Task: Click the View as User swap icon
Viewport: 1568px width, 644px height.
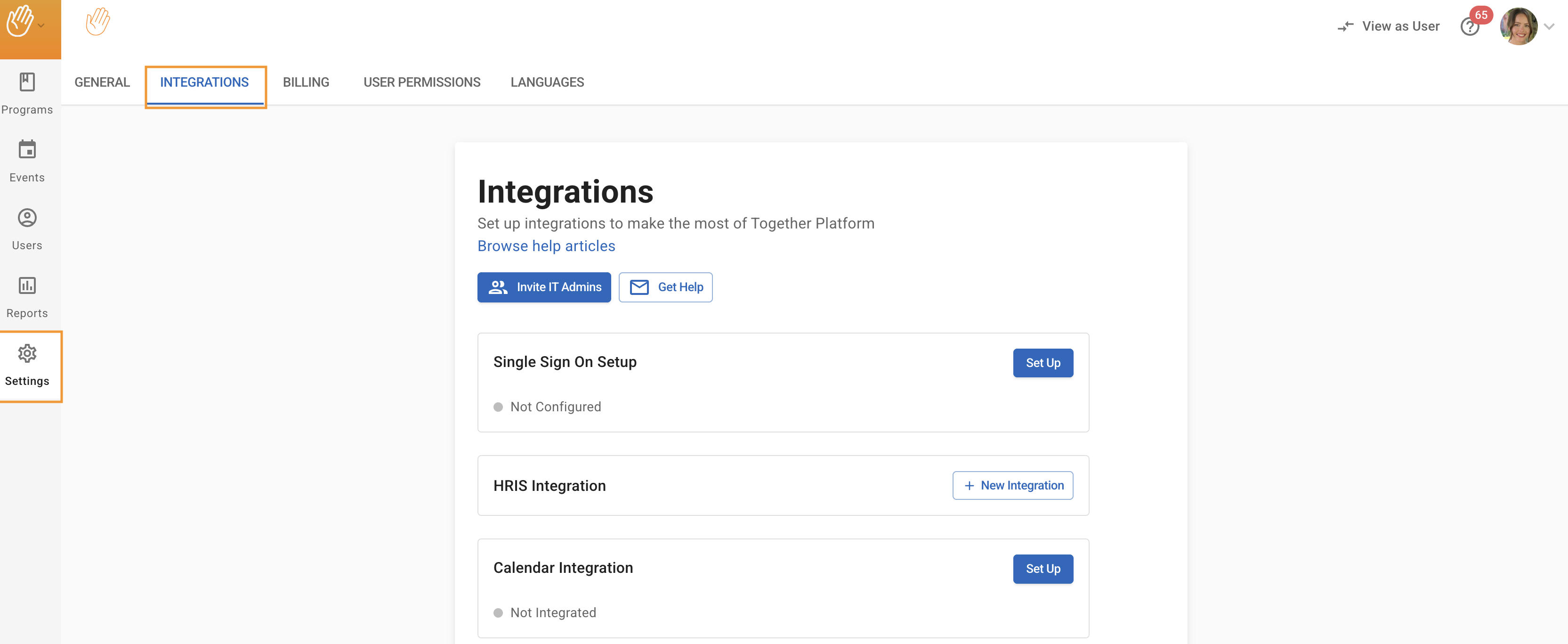Action: 1345,26
